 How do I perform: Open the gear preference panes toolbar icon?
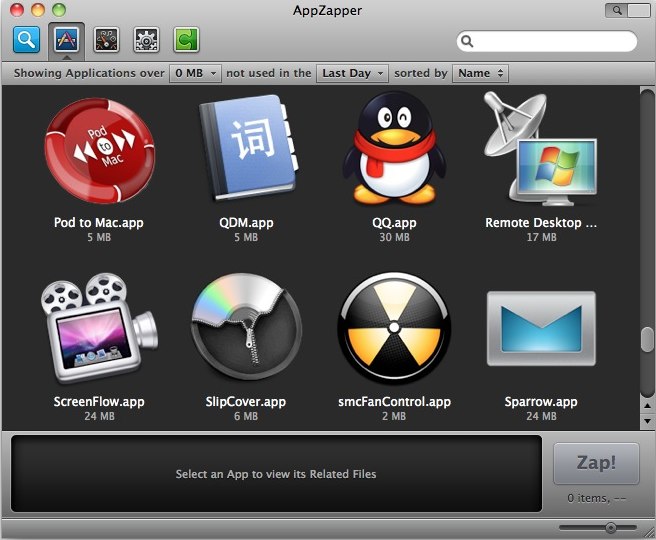pyautogui.click(x=146, y=40)
